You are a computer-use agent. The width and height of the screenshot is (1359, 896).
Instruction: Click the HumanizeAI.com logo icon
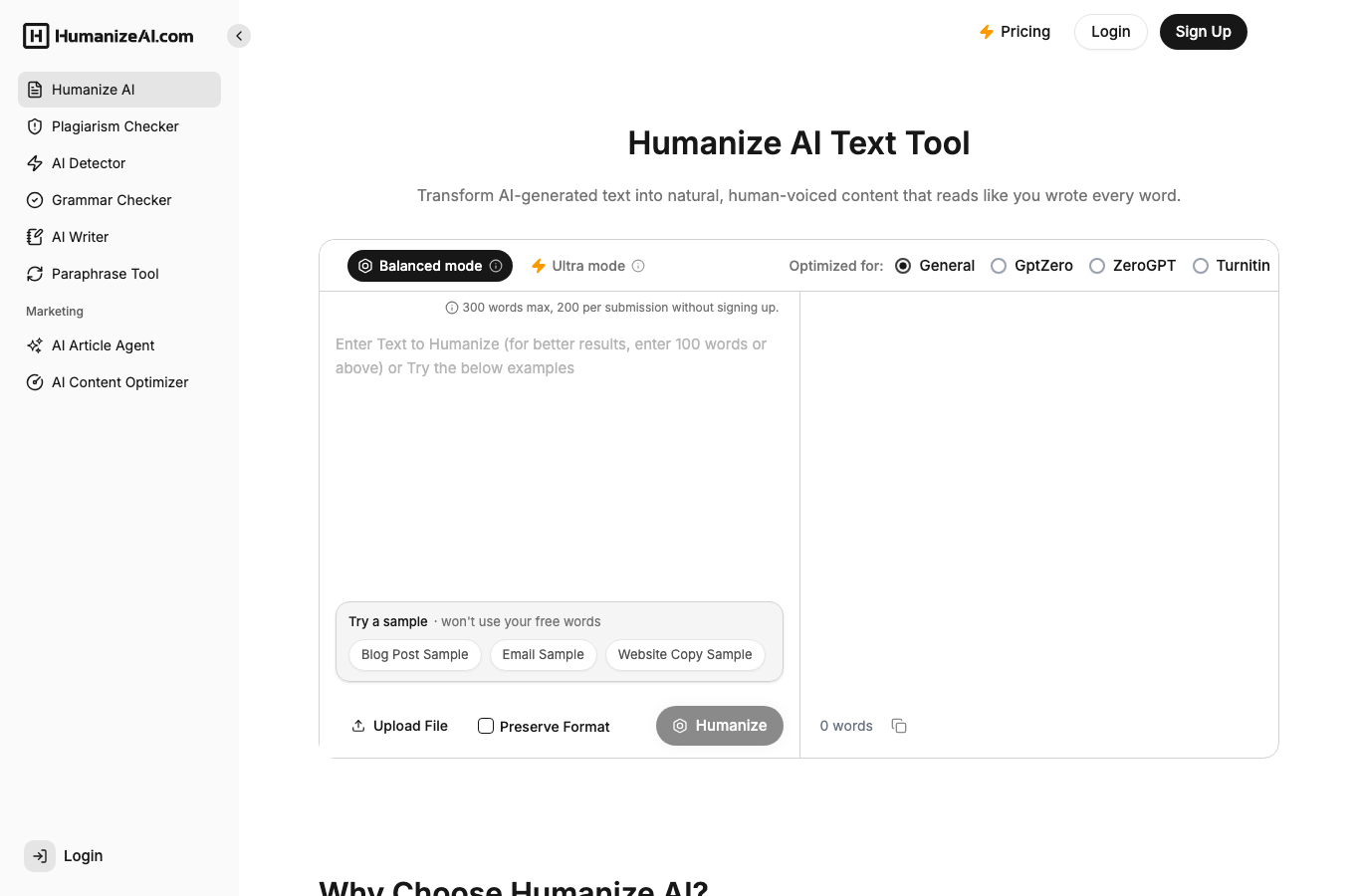36,36
